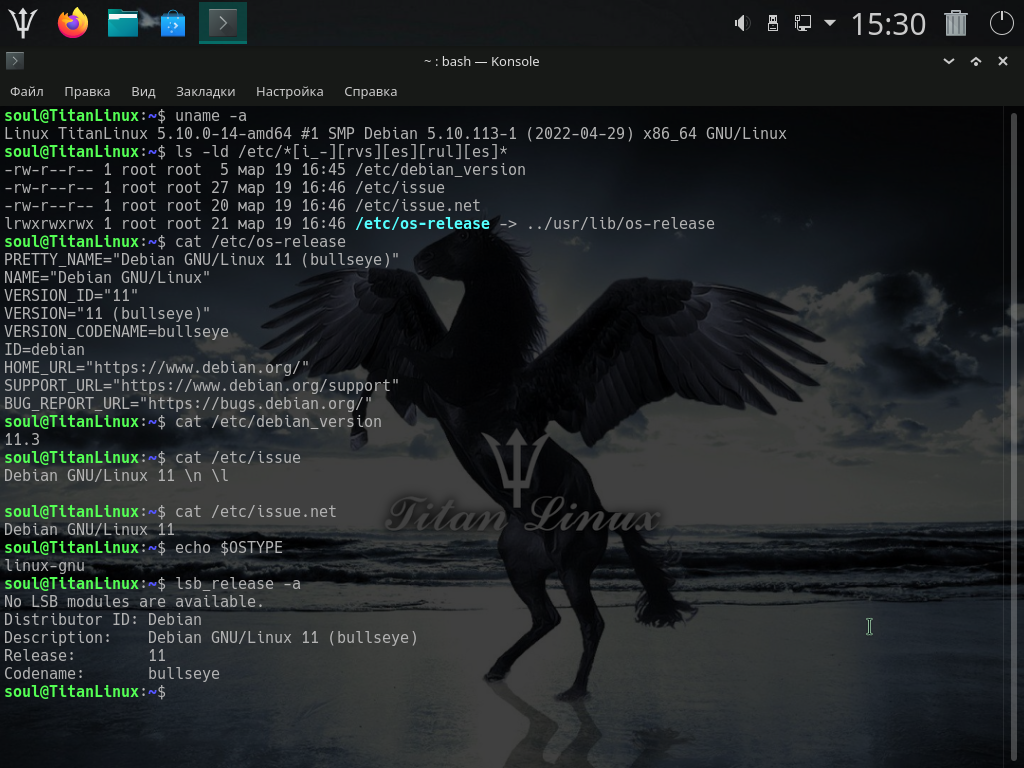1024x768 pixels.
Task: Open the trash bin from the panel
Action: click(955, 24)
